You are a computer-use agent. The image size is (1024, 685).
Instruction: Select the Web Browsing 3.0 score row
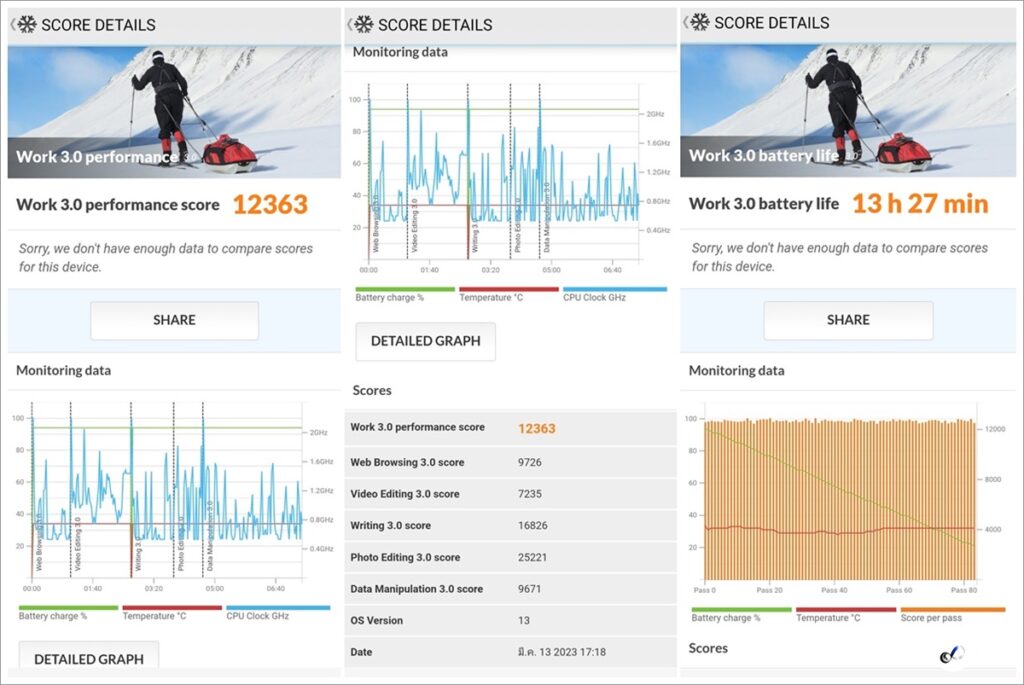tap(510, 462)
